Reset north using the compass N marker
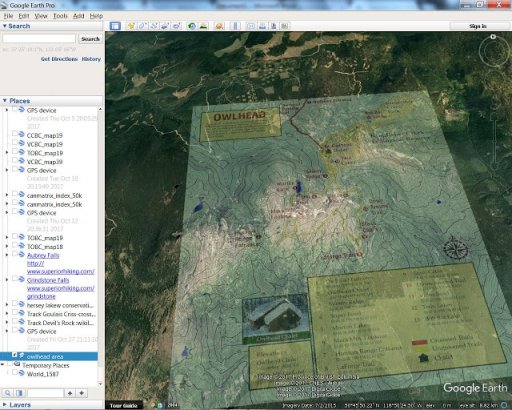The image size is (512, 410). (493, 37)
